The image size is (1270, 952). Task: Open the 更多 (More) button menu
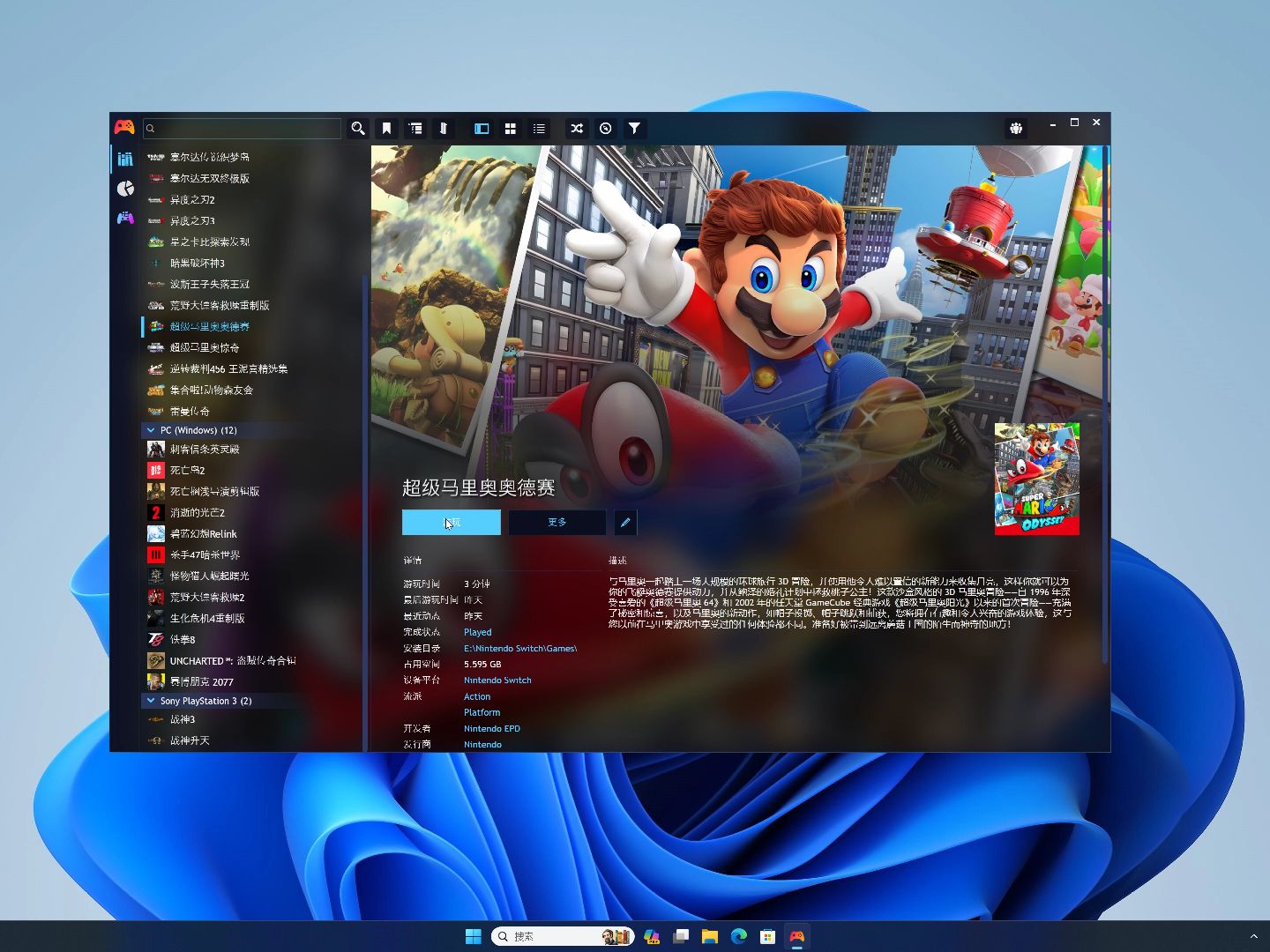point(557,523)
